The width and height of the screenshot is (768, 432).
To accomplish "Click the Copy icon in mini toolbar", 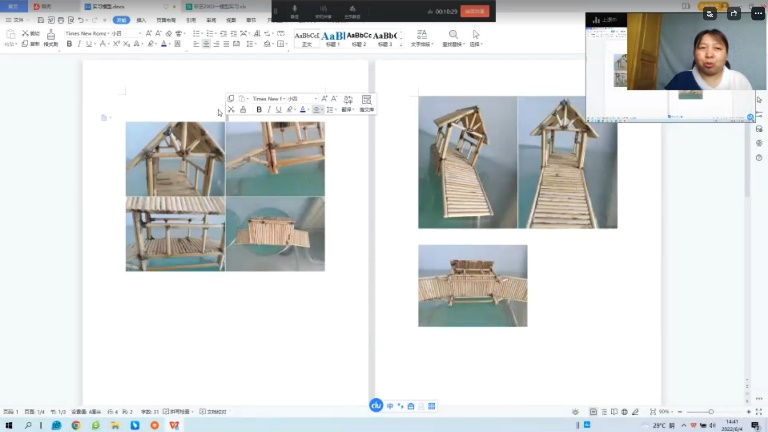I will click(x=231, y=99).
